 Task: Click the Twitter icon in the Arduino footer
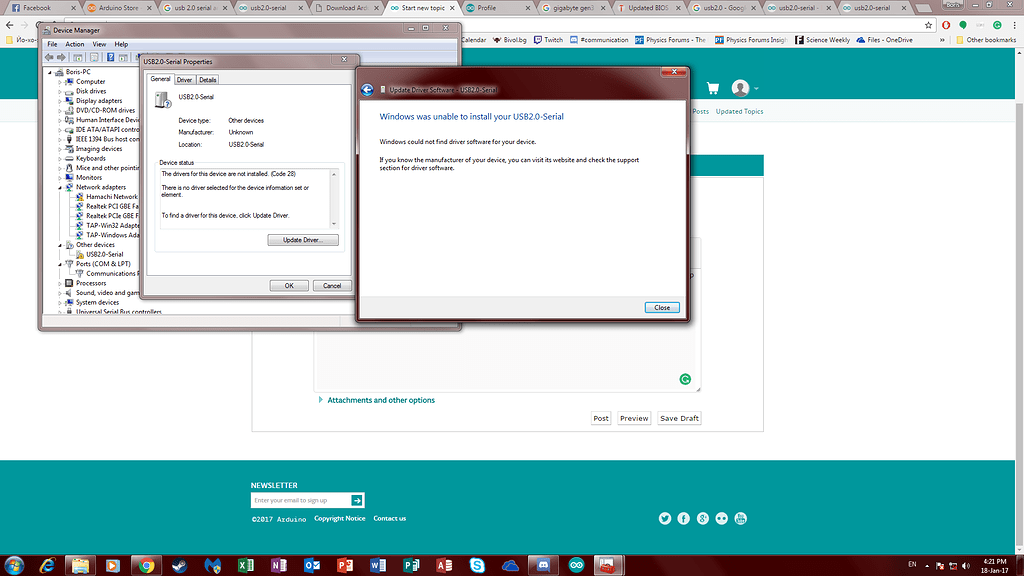pos(665,518)
